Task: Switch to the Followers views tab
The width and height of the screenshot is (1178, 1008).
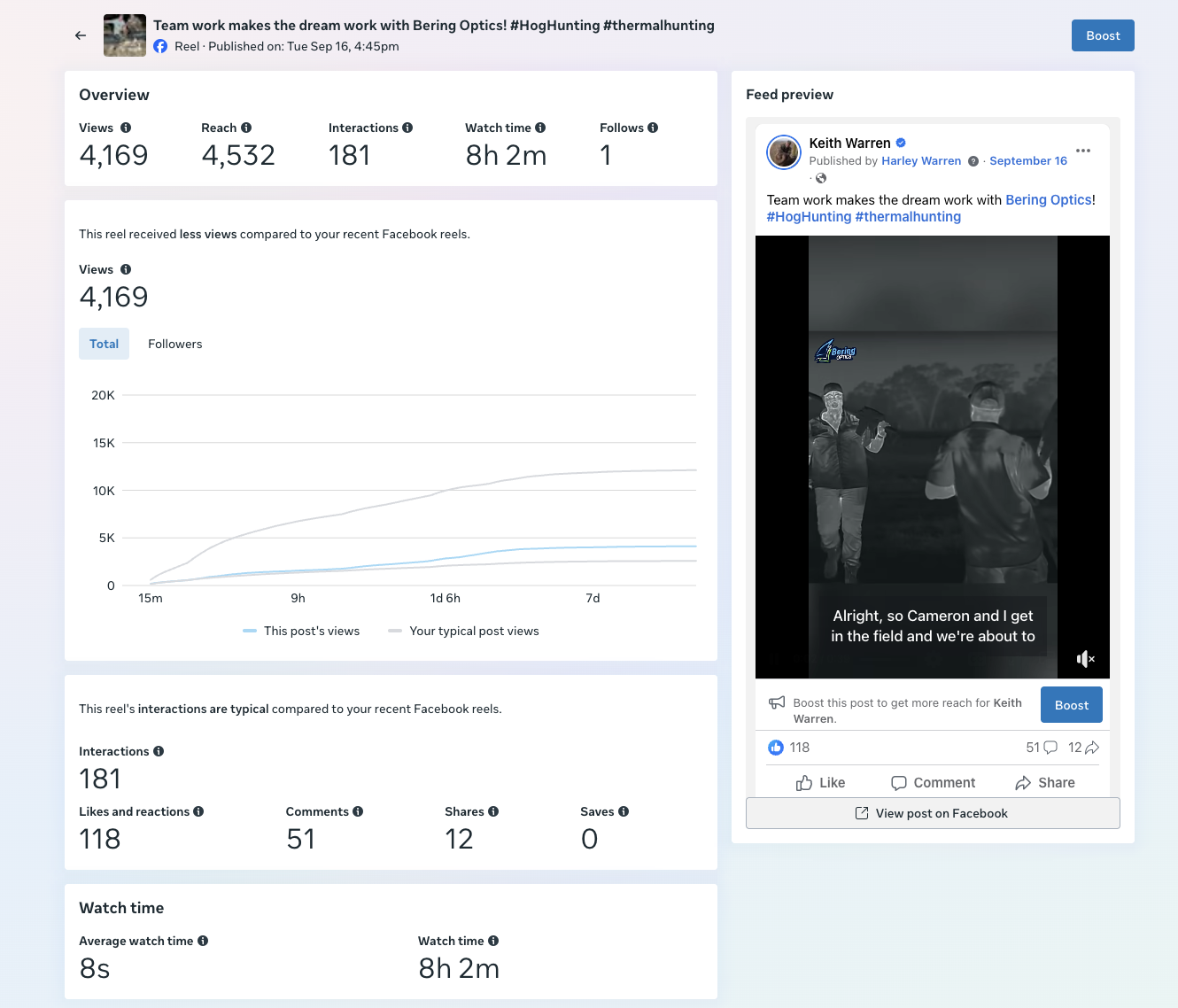Action: [x=174, y=344]
